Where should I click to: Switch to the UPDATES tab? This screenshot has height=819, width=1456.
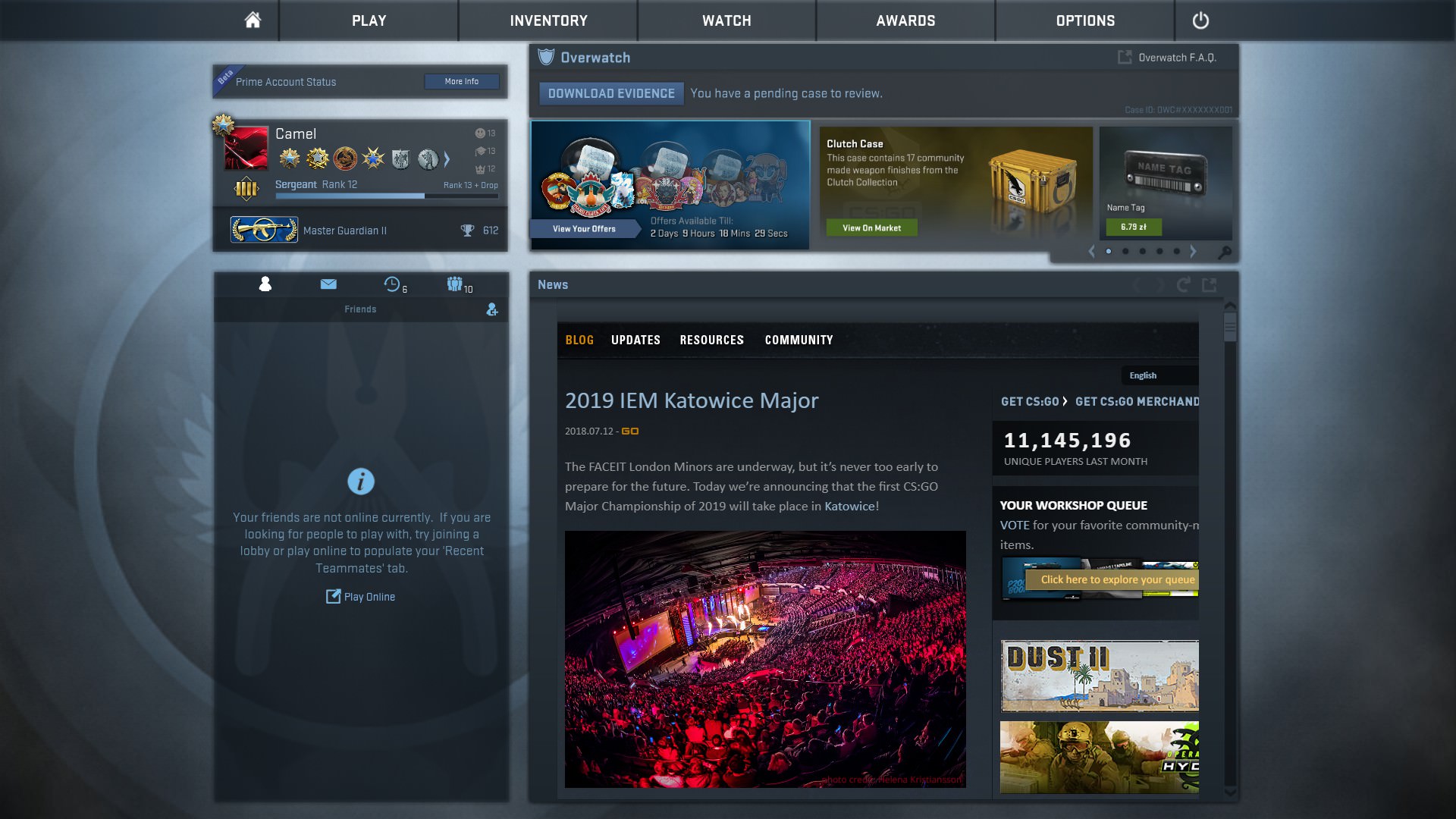tap(635, 340)
